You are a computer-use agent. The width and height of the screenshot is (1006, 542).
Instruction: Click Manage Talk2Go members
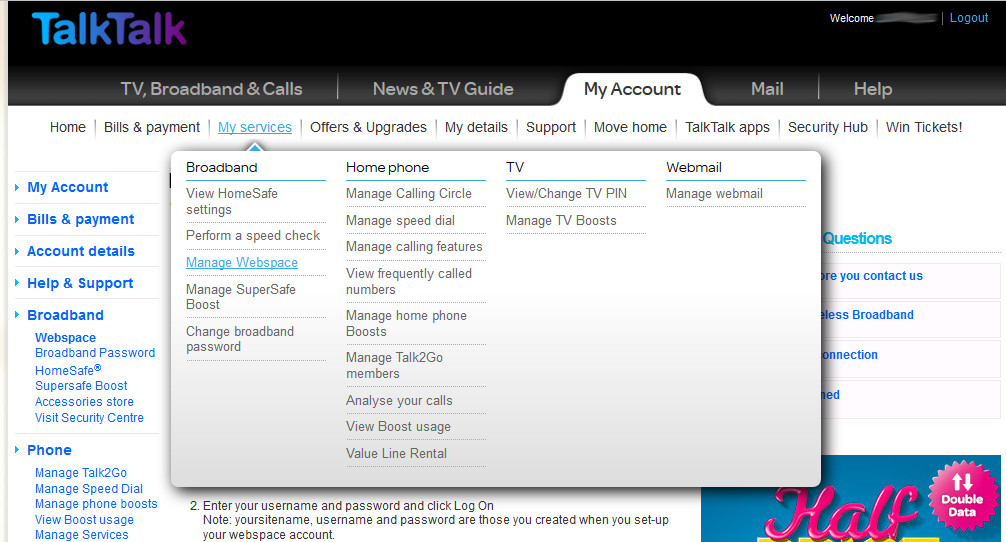tap(394, 365)
